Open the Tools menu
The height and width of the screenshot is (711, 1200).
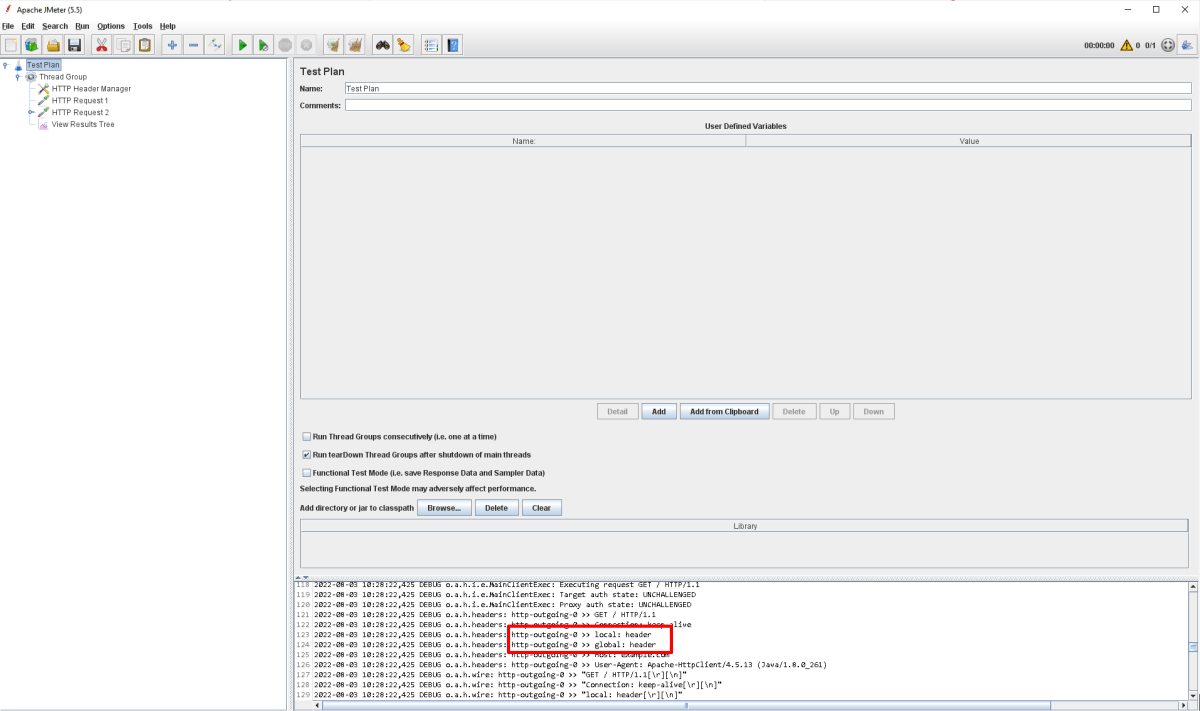click(143, 26)
